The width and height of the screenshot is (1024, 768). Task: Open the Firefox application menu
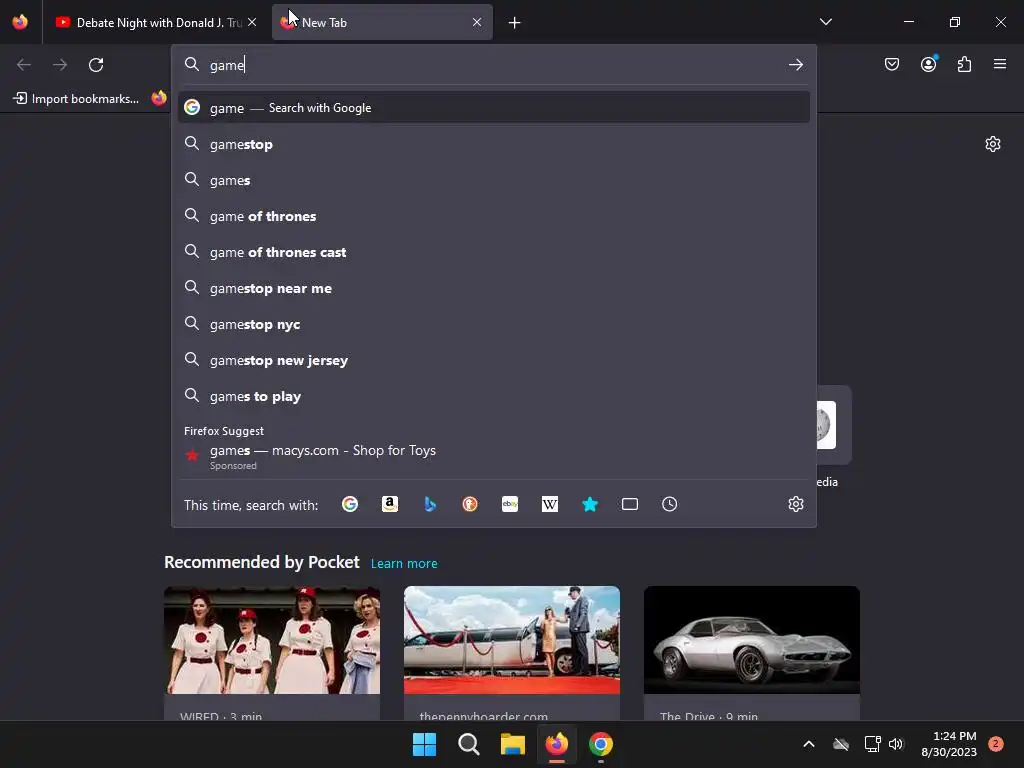point(1000,64)
